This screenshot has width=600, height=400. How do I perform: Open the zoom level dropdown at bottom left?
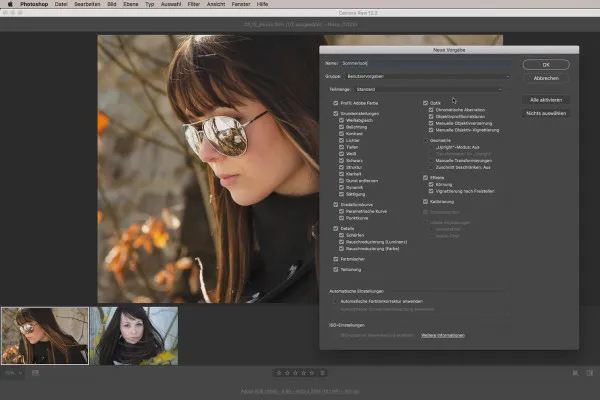pos(13,373)
